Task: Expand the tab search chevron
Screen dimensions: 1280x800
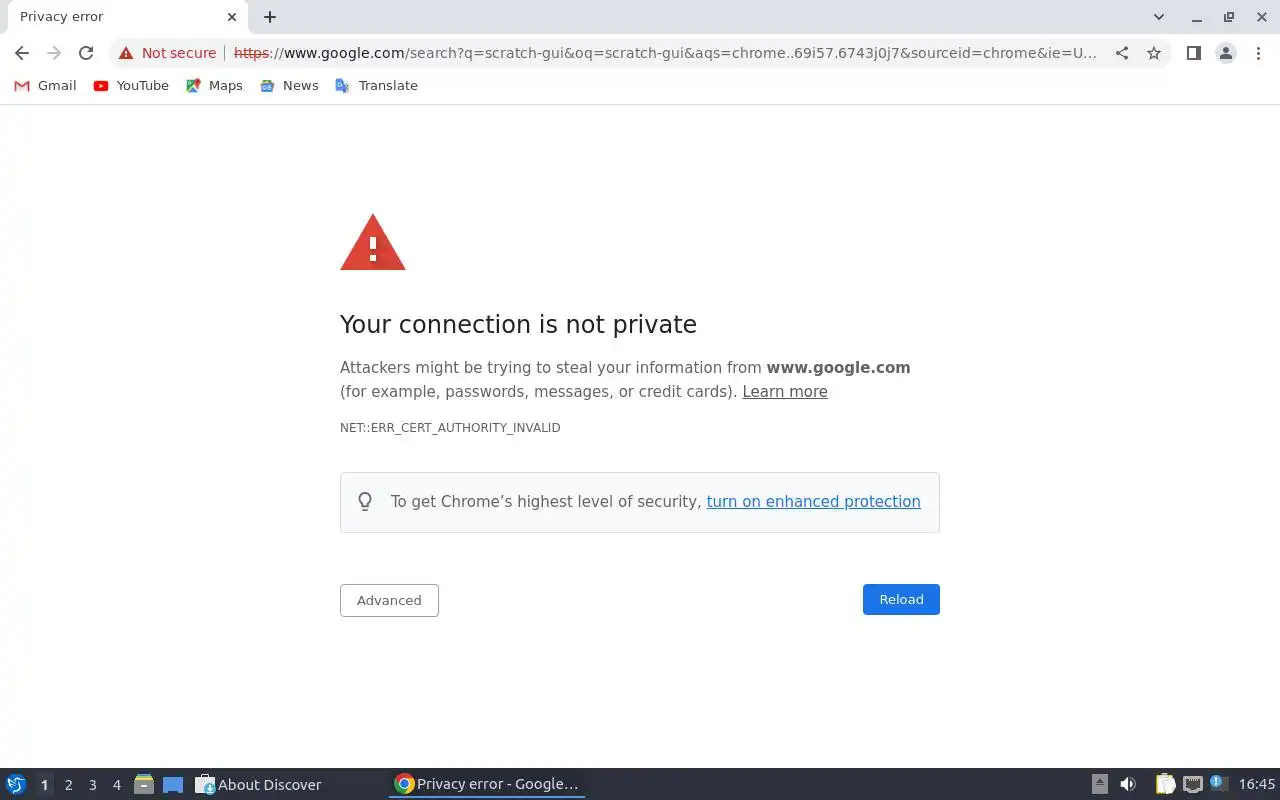Action: [x=1158, y=17]
